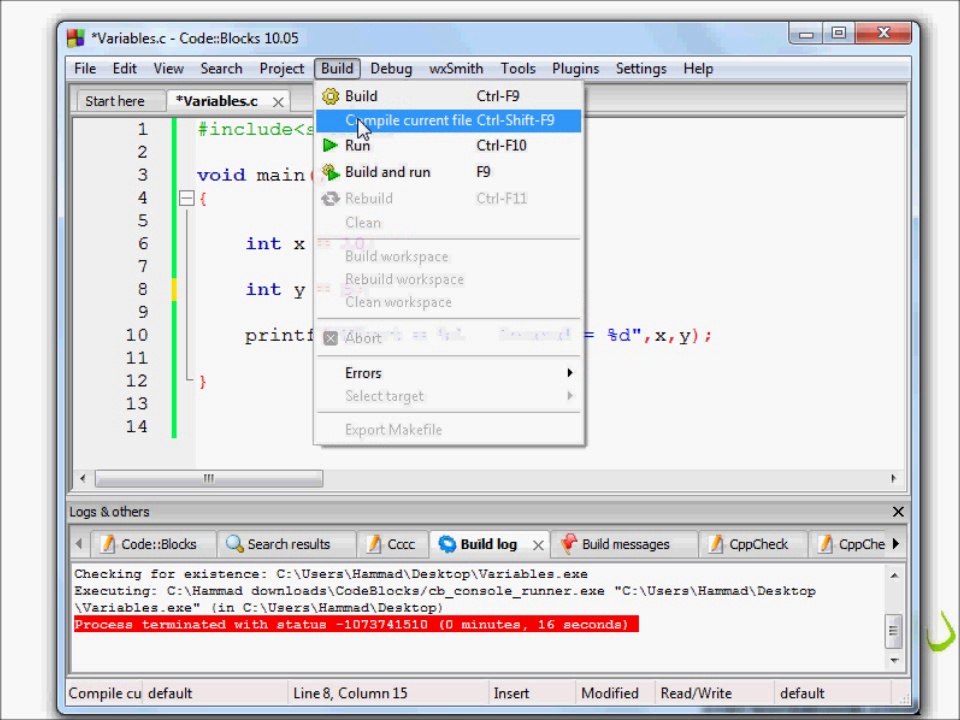Open the Settings menu
Viewport: 960px width, 720px height.
click(641, 69)
